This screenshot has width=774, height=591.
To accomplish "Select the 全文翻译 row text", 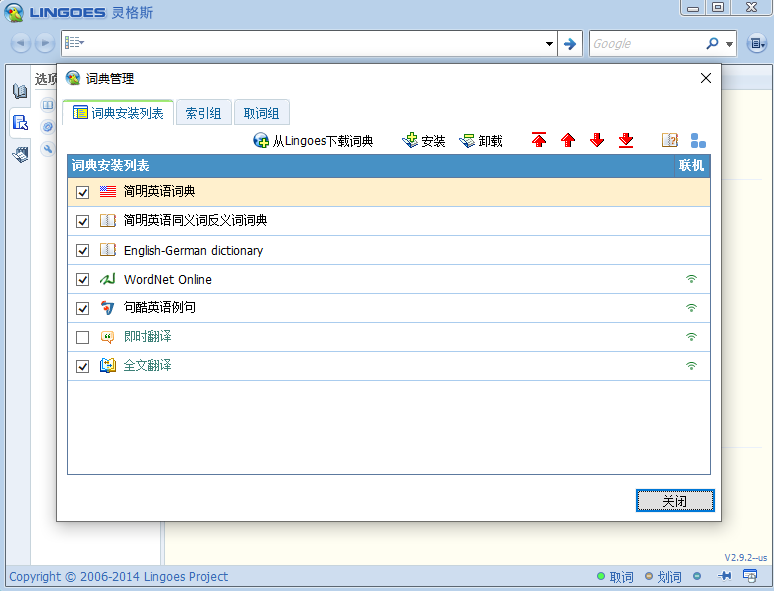I will [x=148, y=366].
